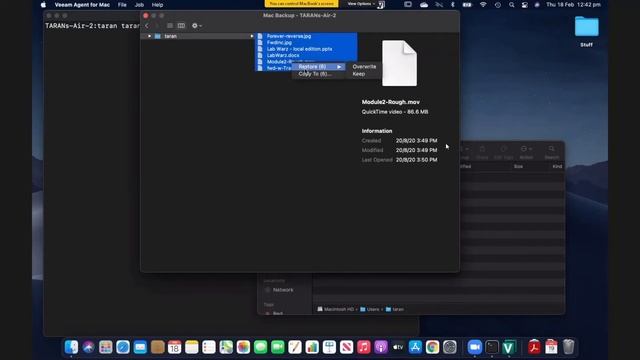Click Search in the Finder window toolbar
Viewport: 640px width, 360px height.
tap(552, 153)
